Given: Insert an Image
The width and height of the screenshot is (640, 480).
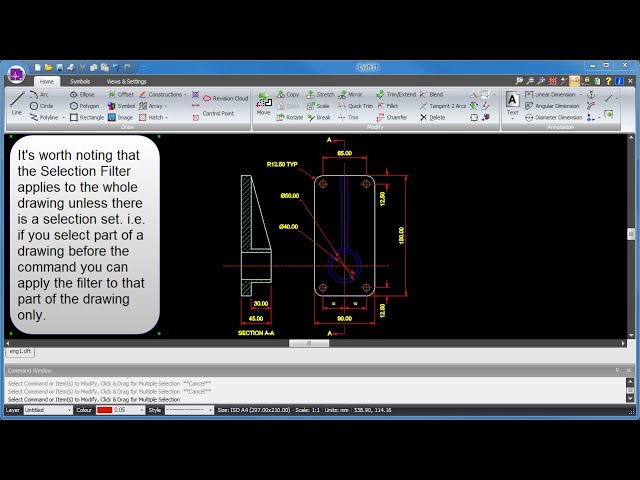Looking at the screenshot, I should click(x=120, y=117).
